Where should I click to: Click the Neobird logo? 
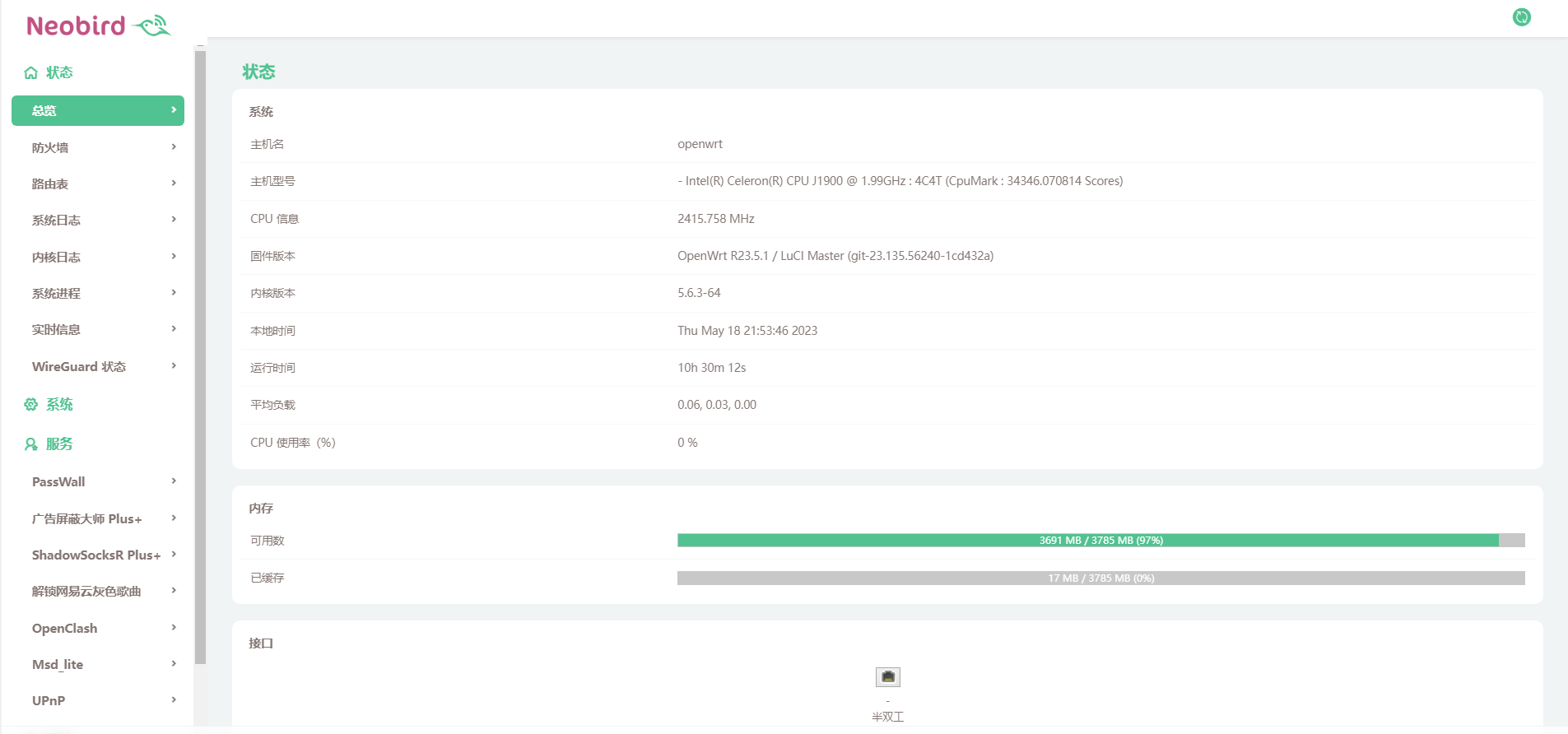tap(99, 26)
